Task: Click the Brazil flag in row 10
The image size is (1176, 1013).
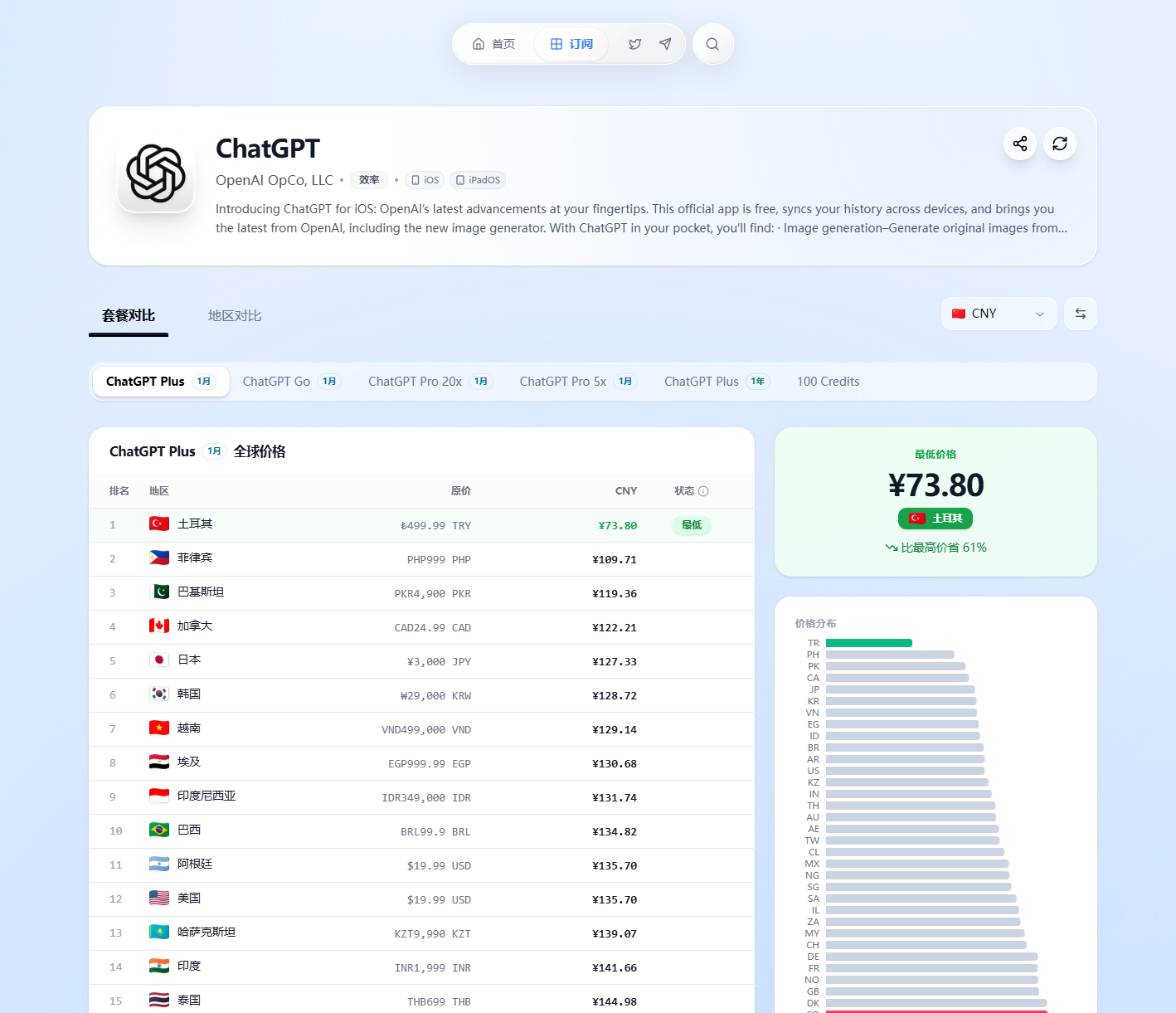Action: [x=159, y=830]
